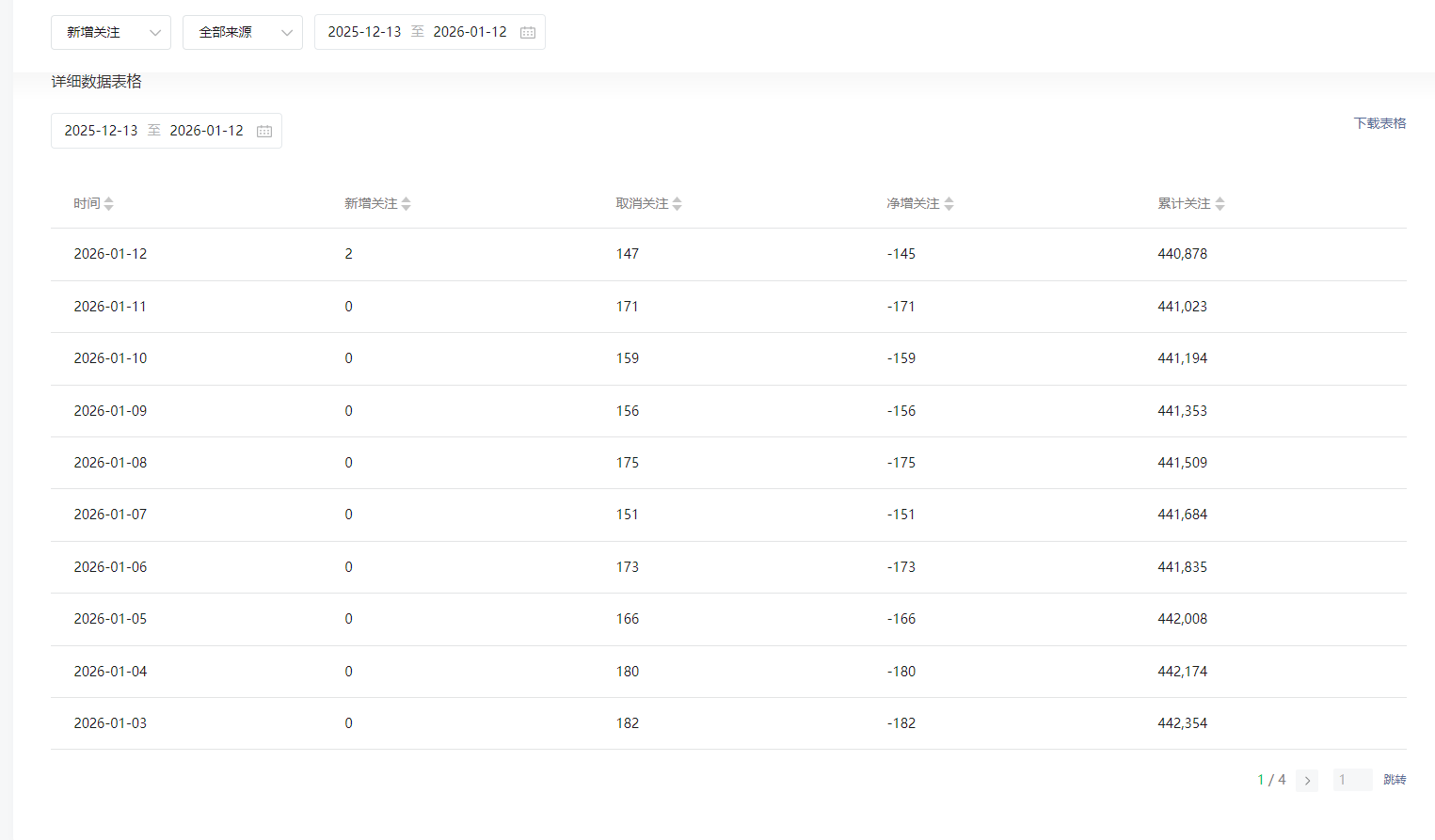The height and width of the screenshot is (840, 1435).
Task: Expand the 全部来源 source dropdown
Action: [242, 32]
